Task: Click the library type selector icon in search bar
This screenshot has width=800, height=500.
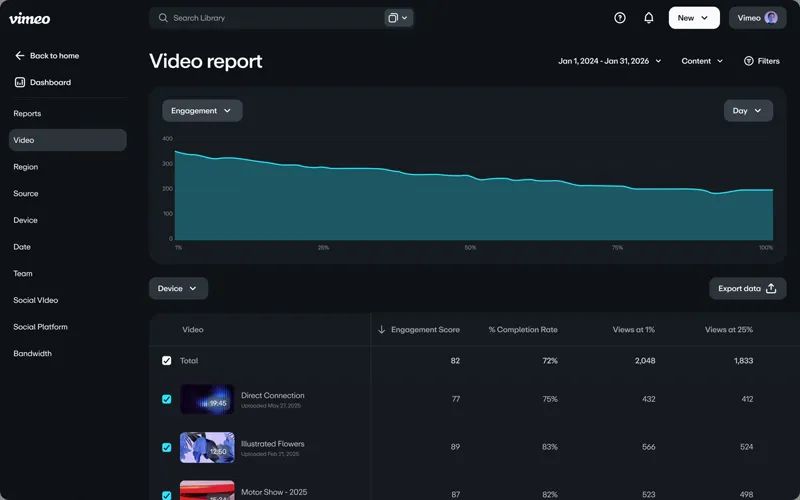Action: [397, 18]
